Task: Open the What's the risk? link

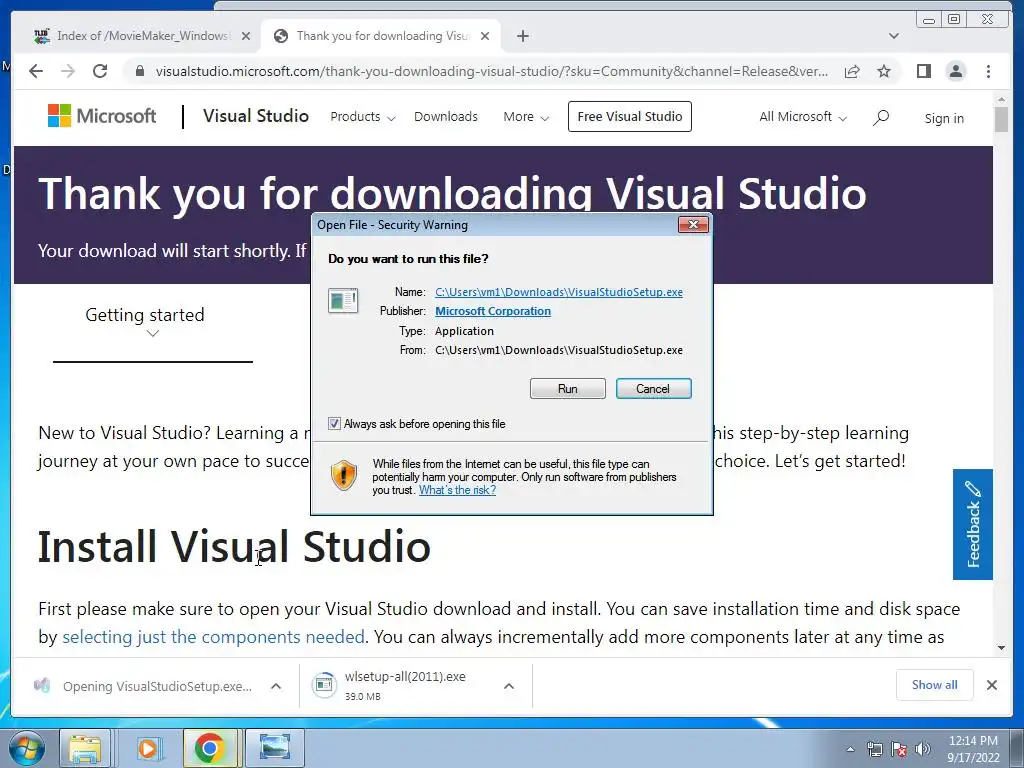Action: click(x=457, y=490)
